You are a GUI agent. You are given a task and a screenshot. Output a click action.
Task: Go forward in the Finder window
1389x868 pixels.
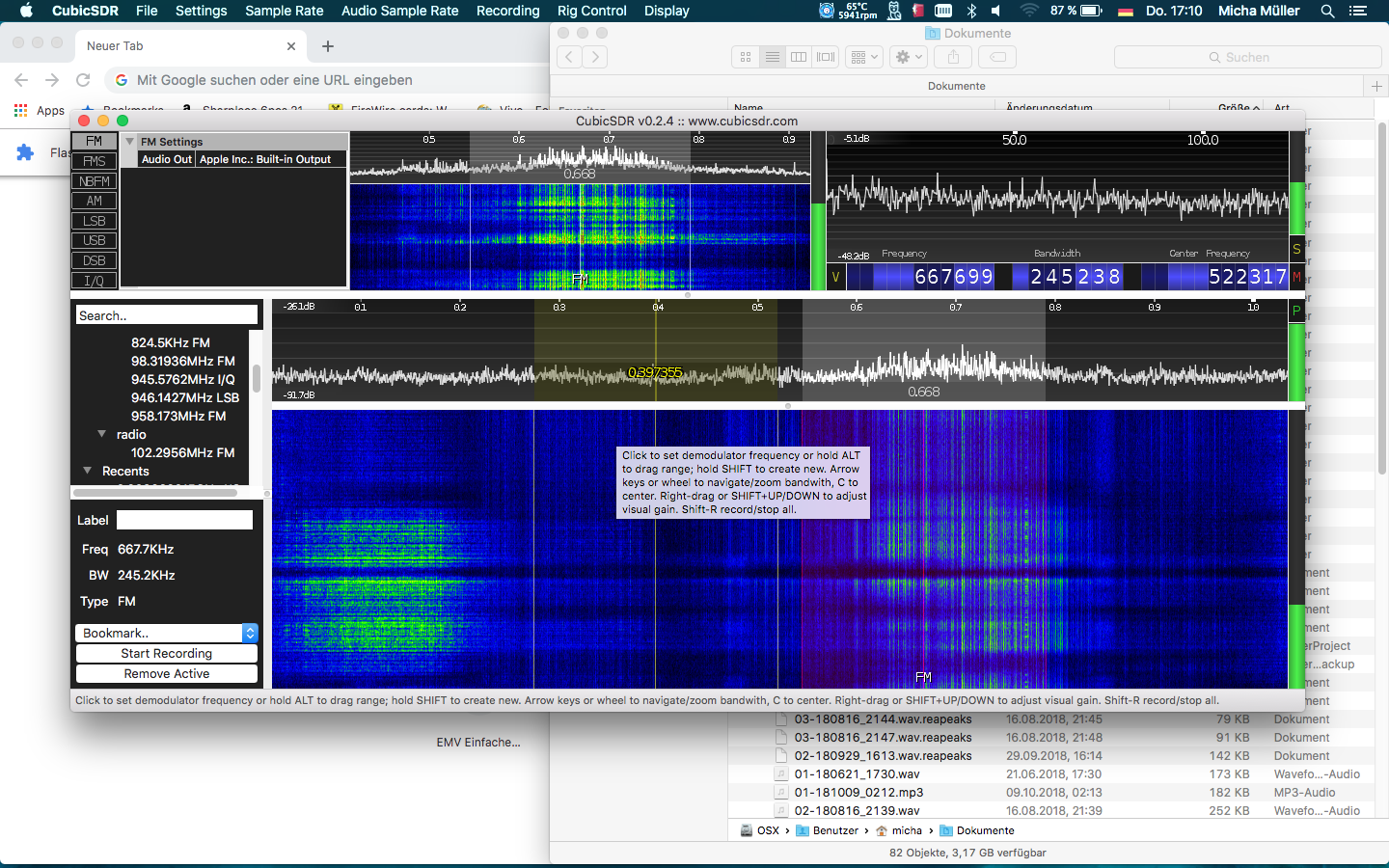click(595, 57)
